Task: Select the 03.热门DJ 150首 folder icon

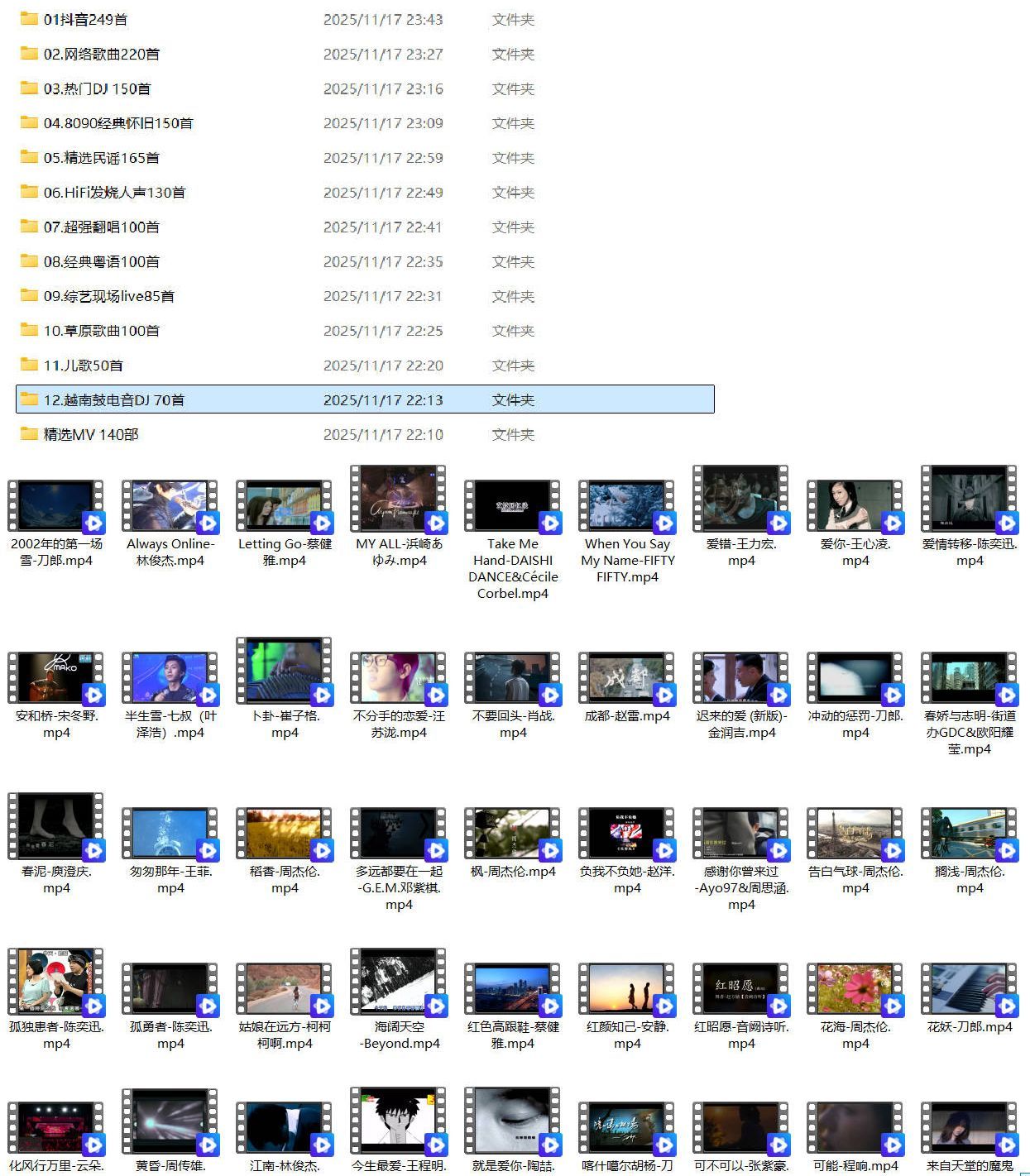Action: (29, 88)
